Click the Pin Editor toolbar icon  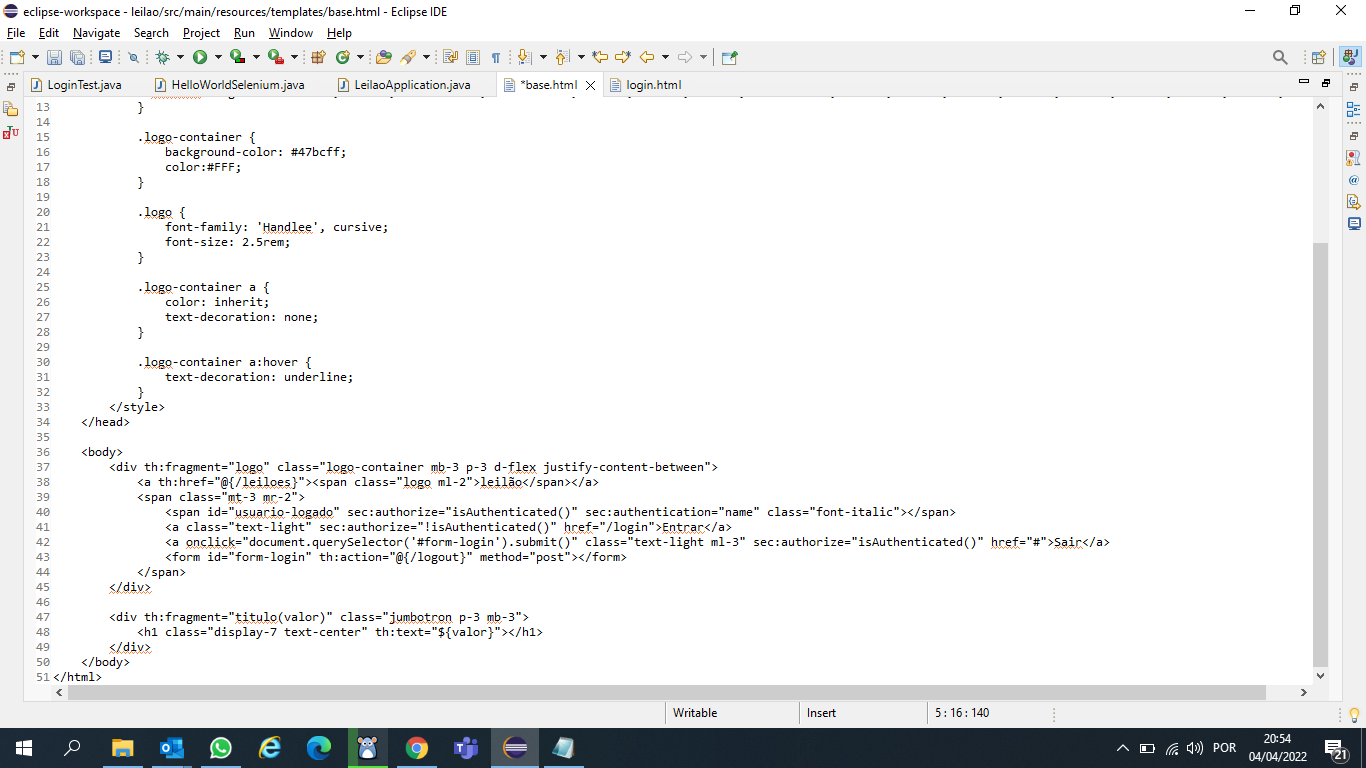[x=729, y=57]
